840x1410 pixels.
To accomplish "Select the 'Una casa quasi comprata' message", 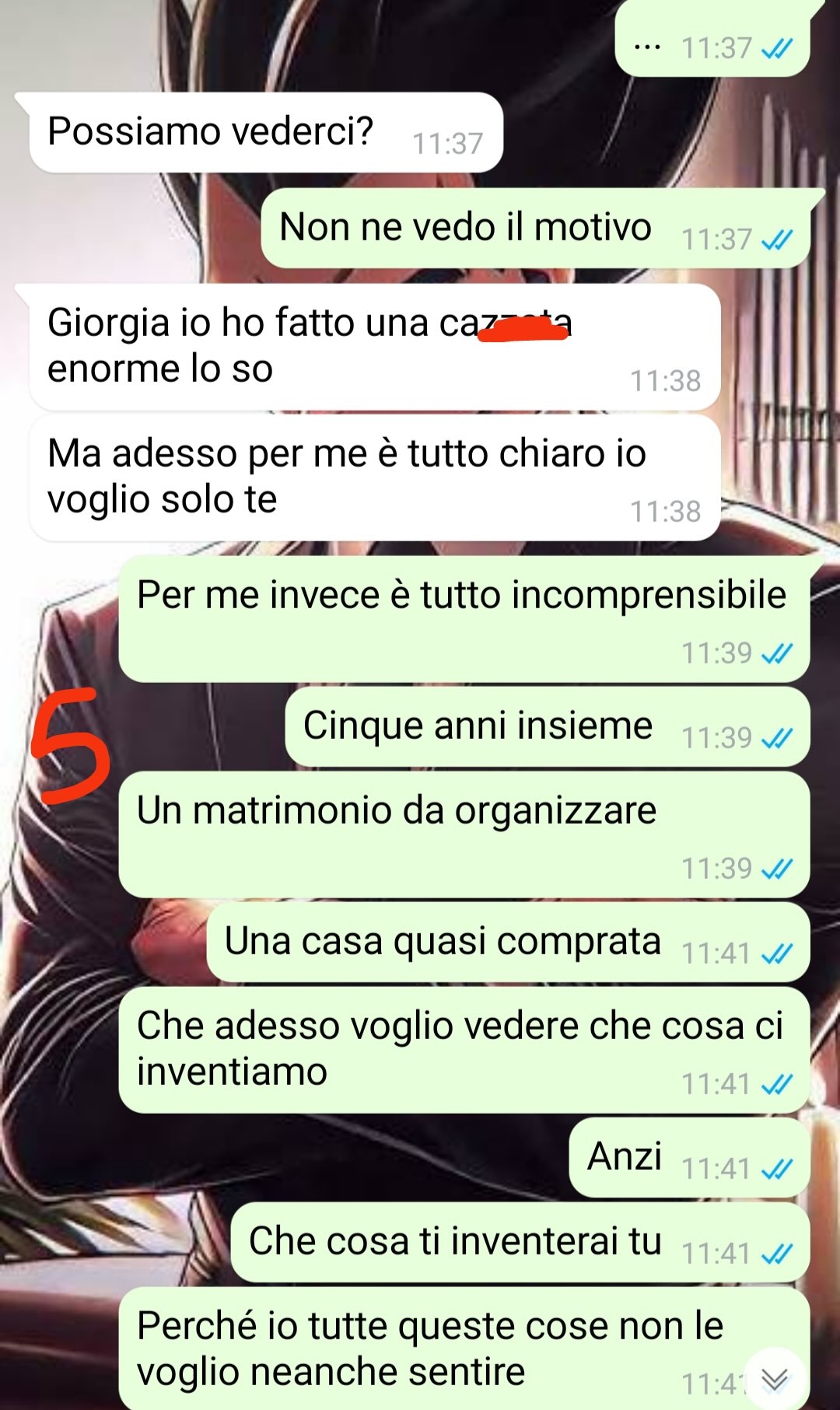I will coord(509,942).
